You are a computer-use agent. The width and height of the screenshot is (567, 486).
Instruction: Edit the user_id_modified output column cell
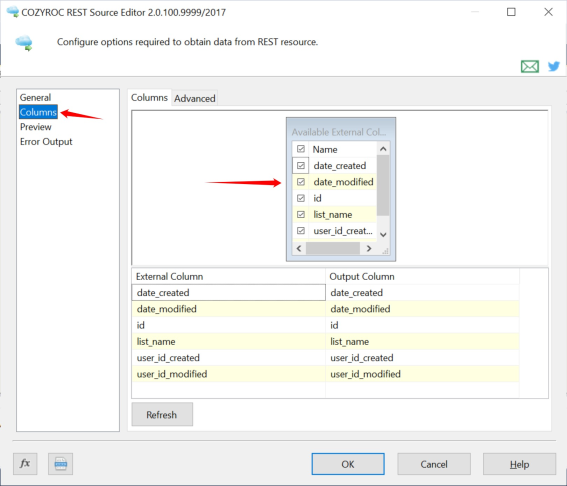[422, 374]
